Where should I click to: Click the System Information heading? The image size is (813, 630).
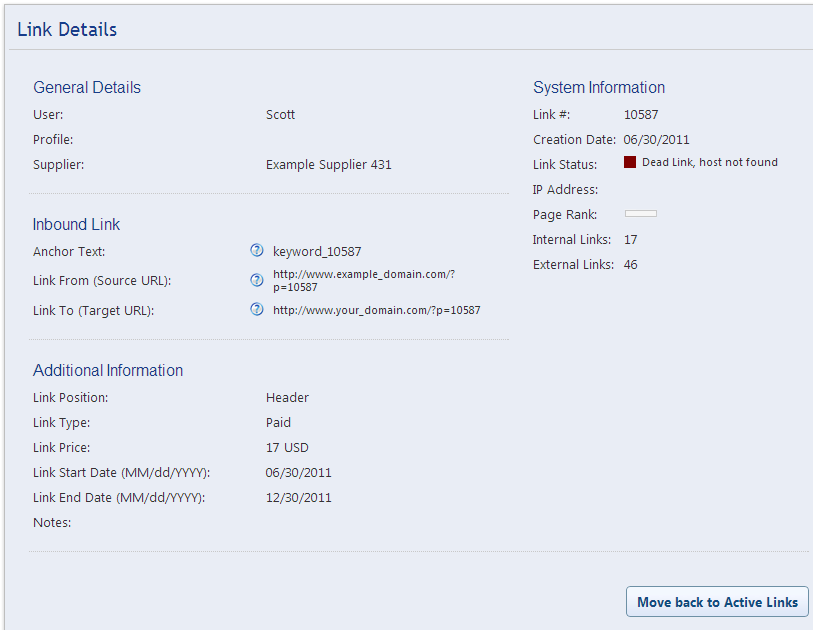click(x=599, y=88)
